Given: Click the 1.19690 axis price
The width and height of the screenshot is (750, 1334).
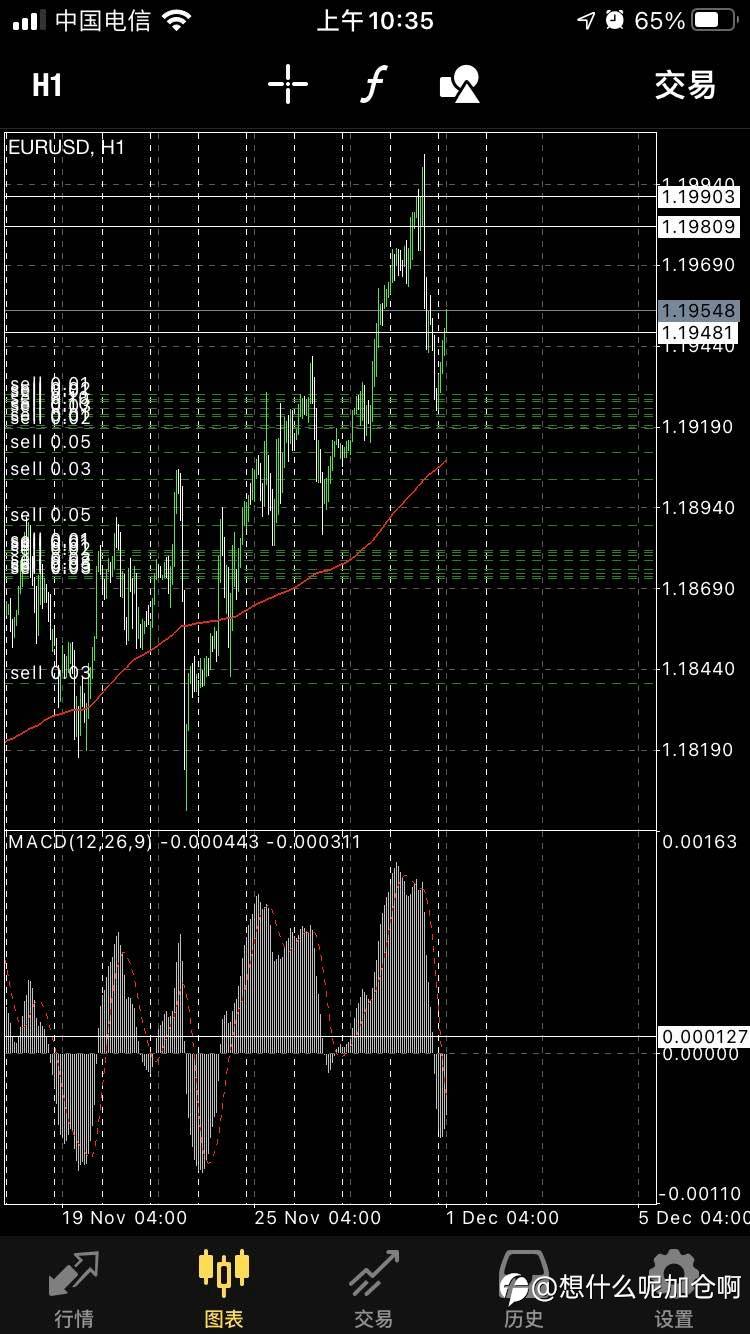Looking at the screenshot, I should pos(699,265).
